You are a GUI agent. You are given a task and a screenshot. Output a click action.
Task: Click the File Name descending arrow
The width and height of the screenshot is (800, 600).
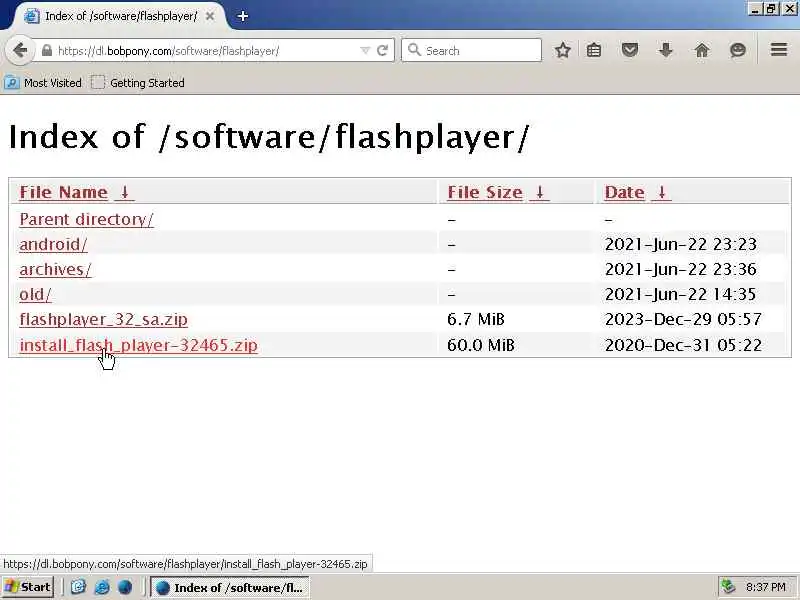coord(124,192)
